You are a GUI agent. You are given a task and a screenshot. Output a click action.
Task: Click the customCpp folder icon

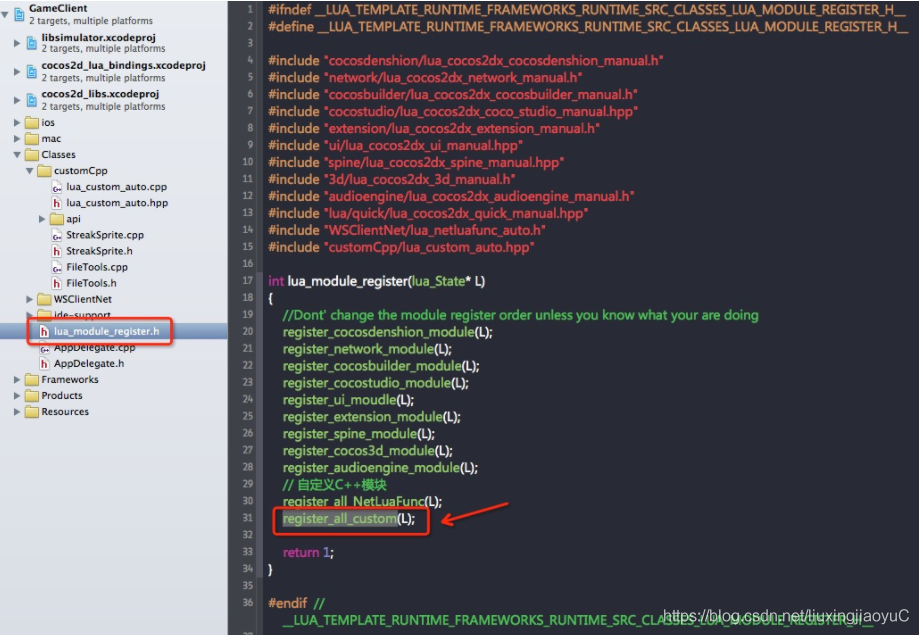tap(44, 171)
